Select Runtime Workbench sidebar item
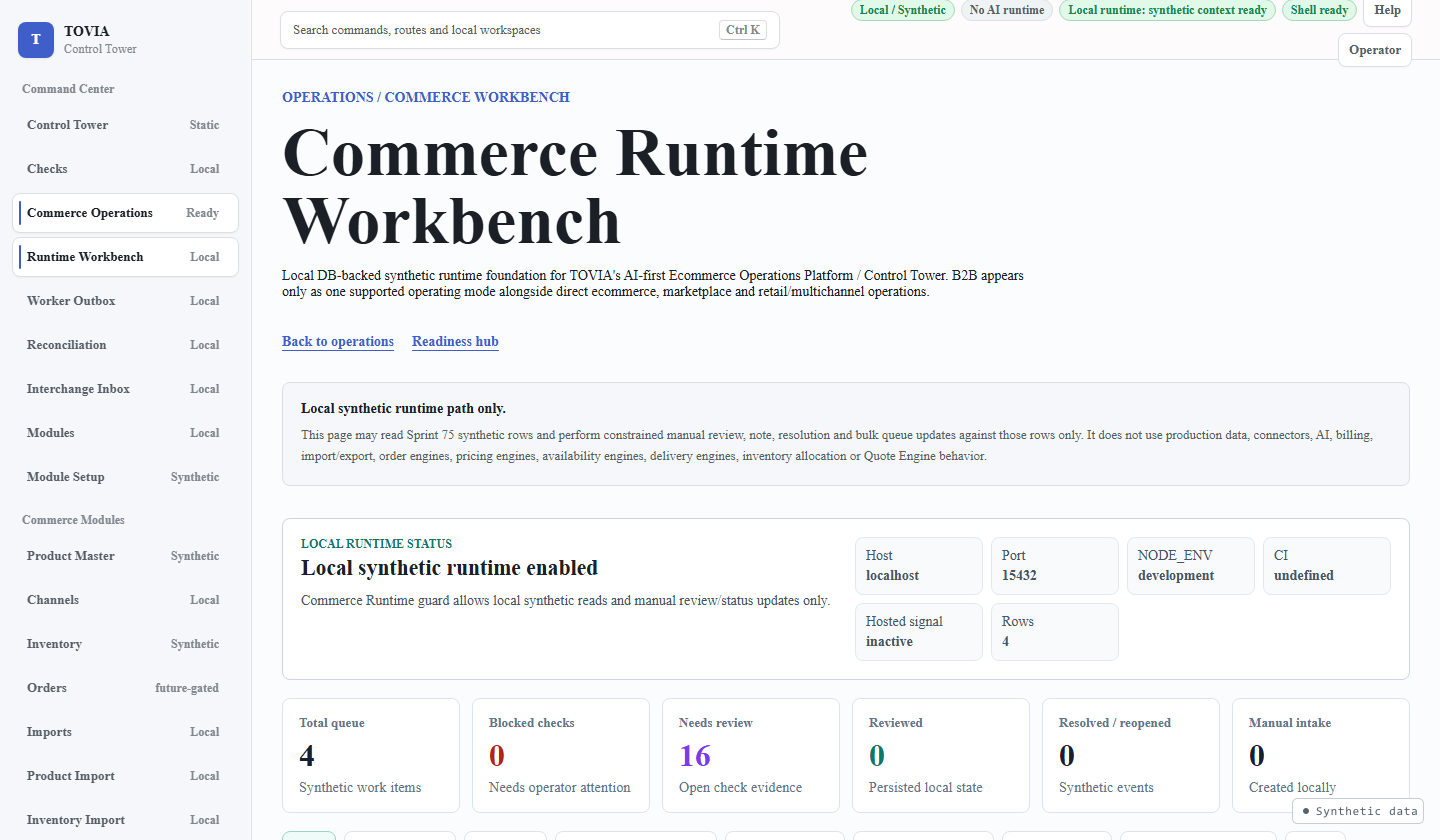This screenshot has width=1440, height=840. tap(125, 257)
